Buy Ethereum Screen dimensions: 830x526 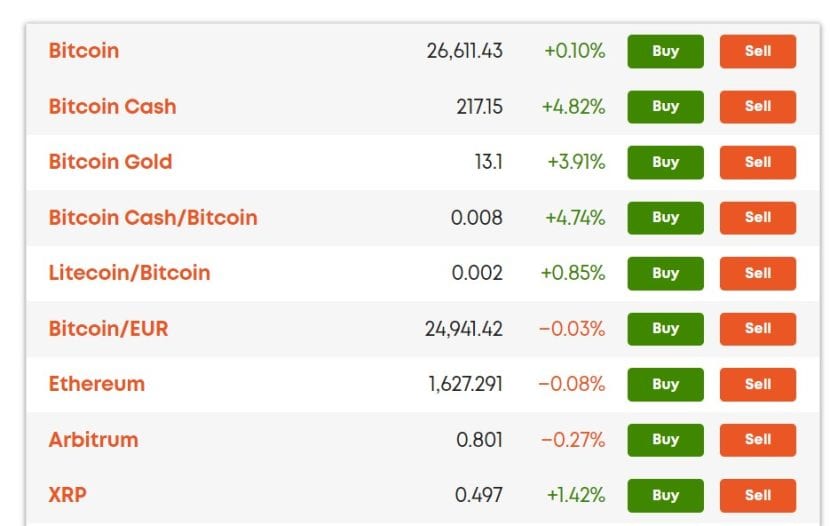click(x=665, y=385)
